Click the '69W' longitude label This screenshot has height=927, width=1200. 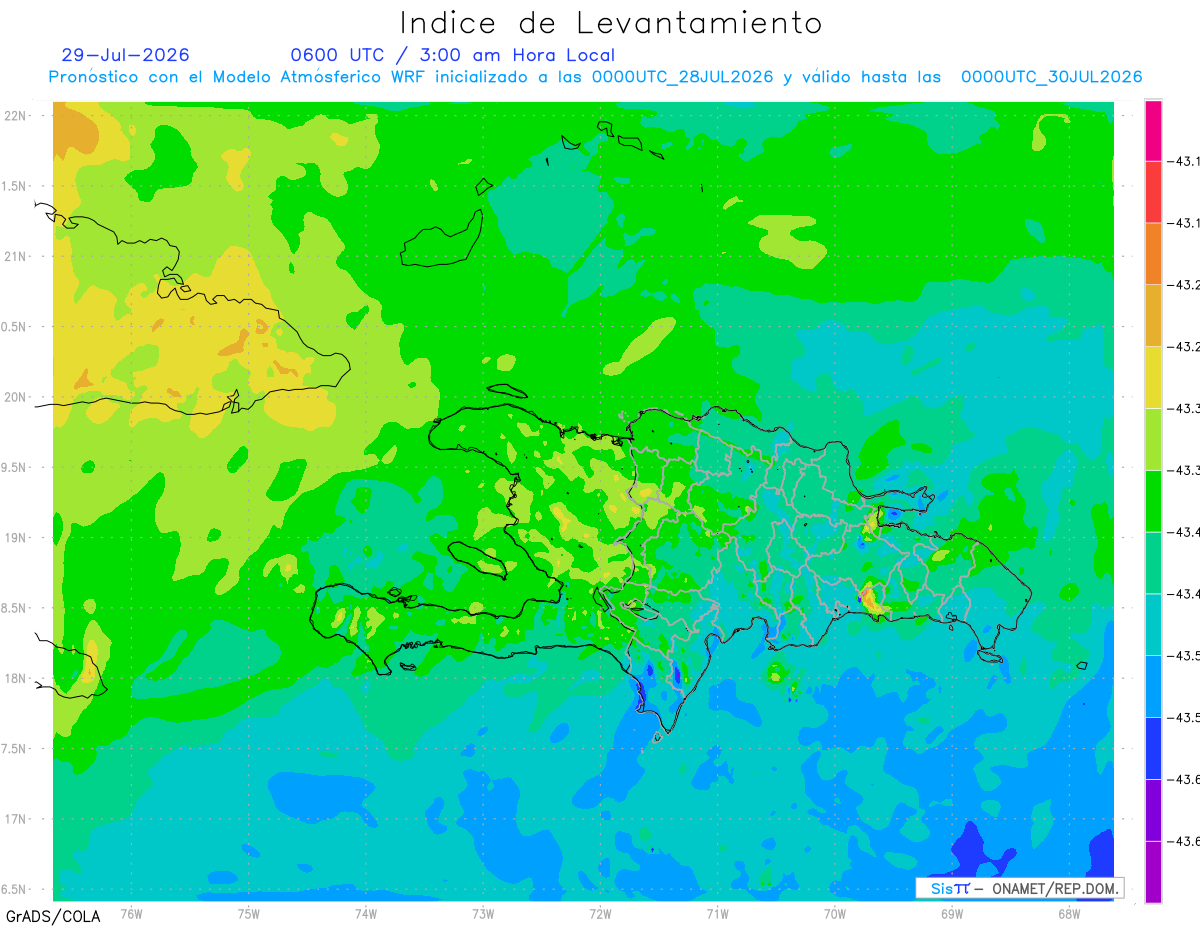click(x=952, y=913)
